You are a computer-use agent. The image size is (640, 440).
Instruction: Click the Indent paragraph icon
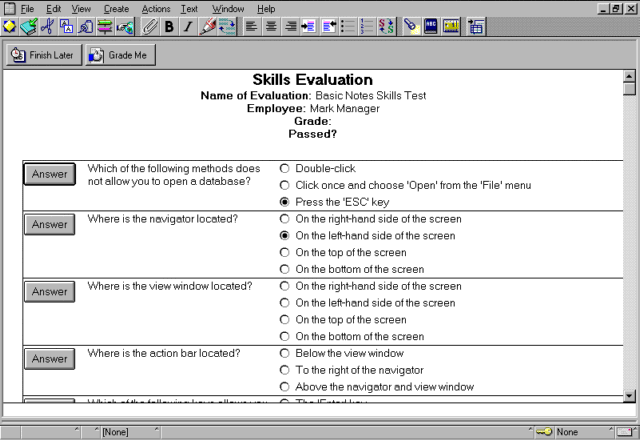(309, 27)
